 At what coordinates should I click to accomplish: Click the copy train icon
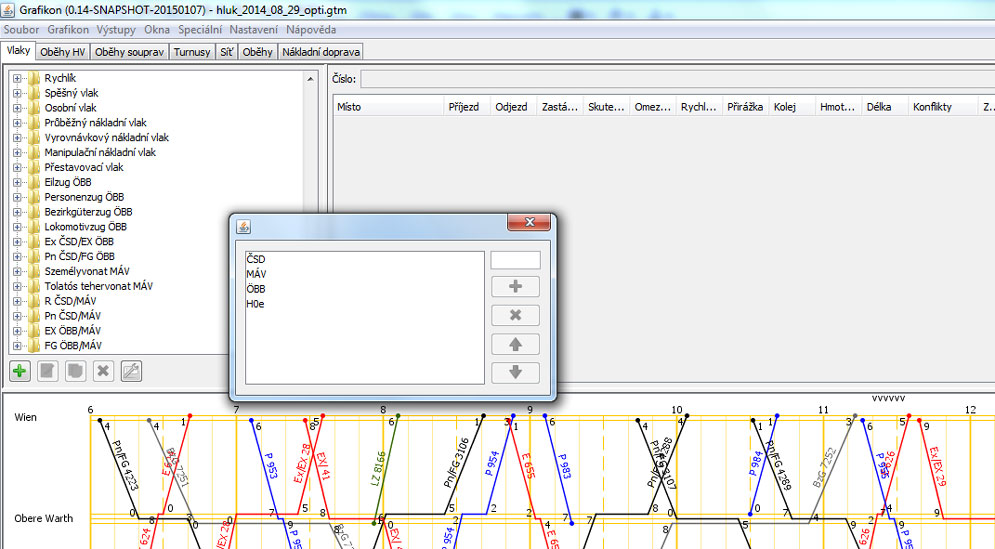(x=76, y=371)
